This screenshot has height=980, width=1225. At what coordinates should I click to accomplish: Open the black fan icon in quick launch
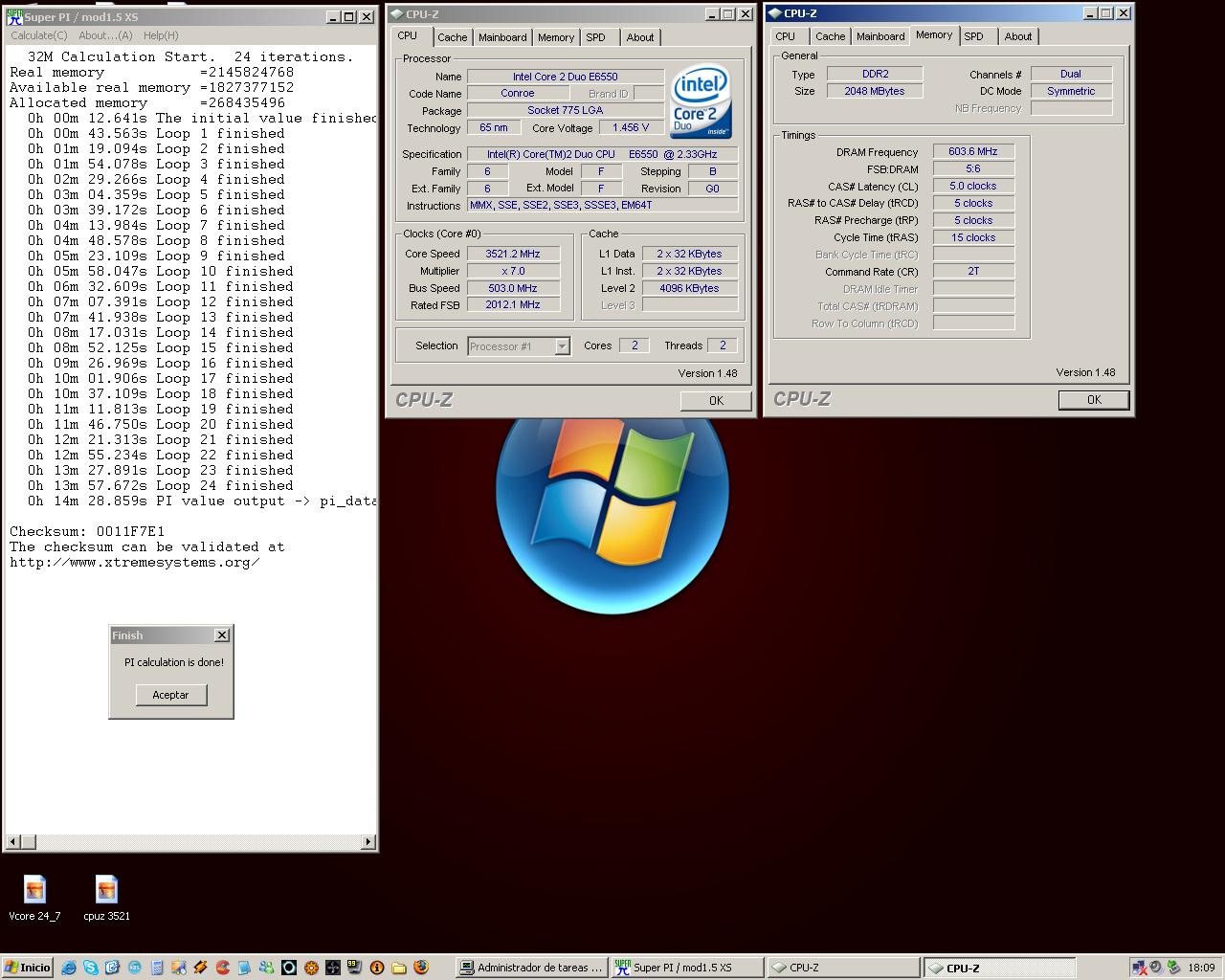(332, 968)
